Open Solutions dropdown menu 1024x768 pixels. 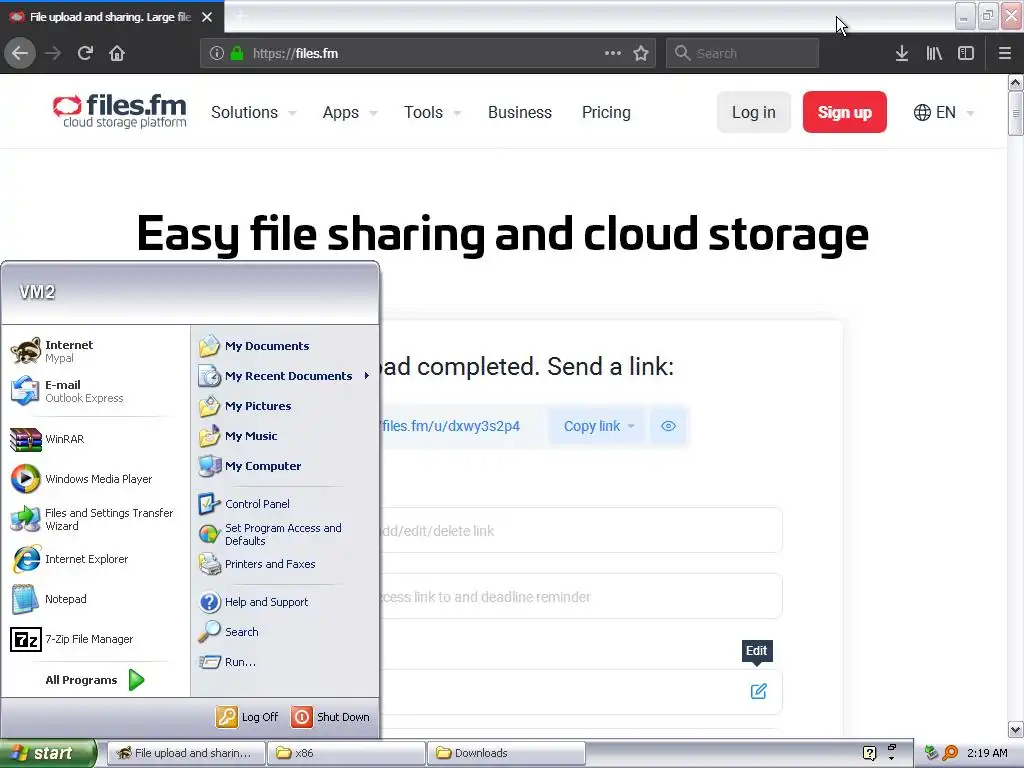[253, 112]
